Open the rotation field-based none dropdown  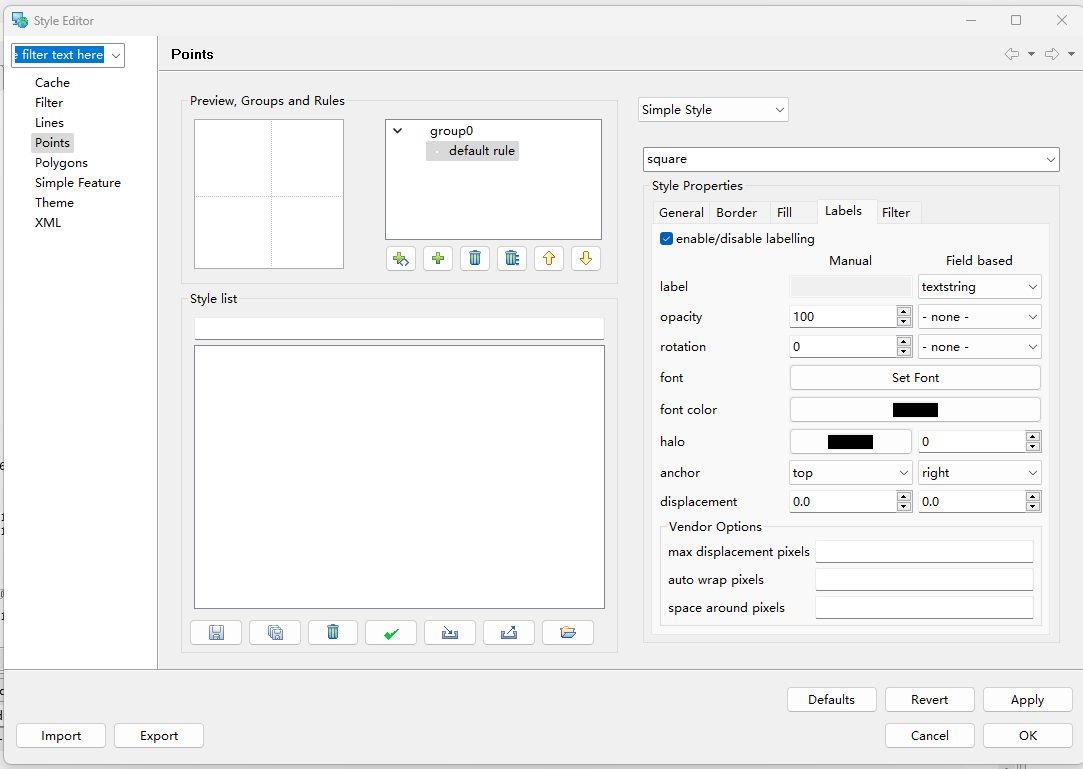979,347
